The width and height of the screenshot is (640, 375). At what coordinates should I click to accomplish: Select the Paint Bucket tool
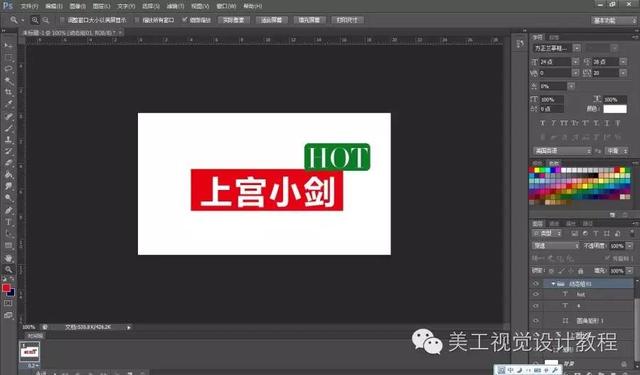coord(8,175)
